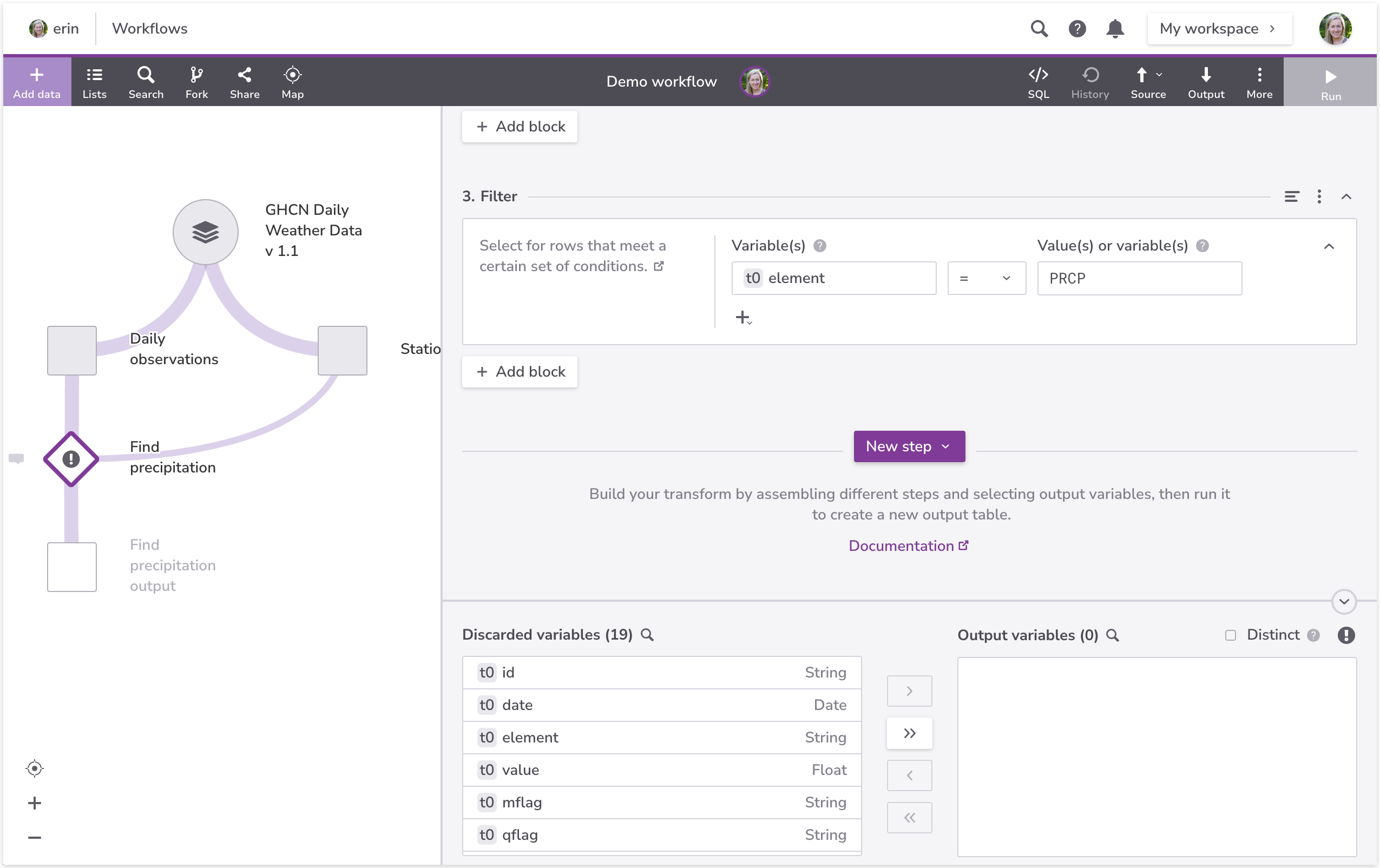This screenshot has height=868, width=1380.
Task: Click the Share icon in toolbar
Action: click(244, 81)
